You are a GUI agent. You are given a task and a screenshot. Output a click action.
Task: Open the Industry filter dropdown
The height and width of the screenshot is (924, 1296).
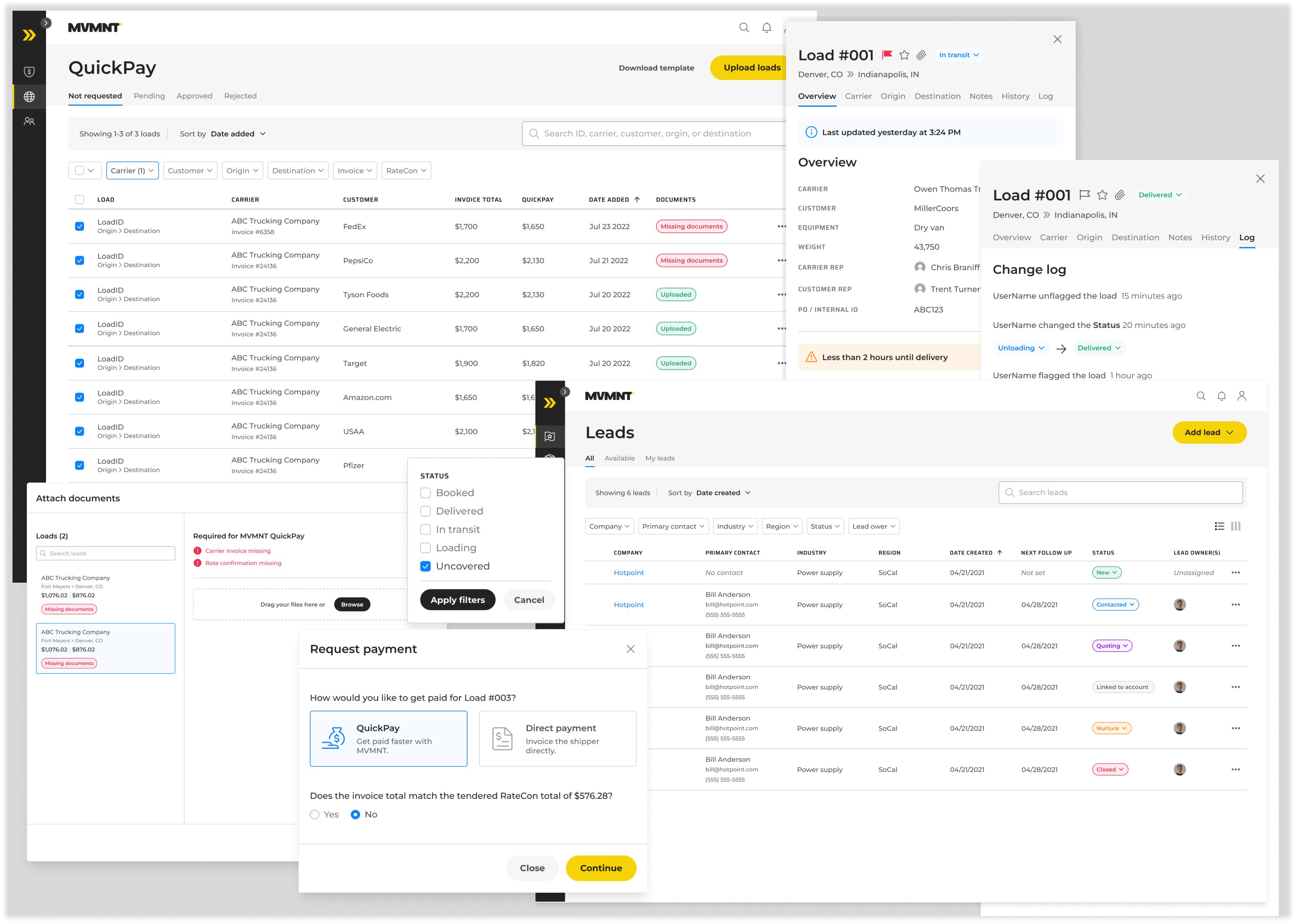pos(735,526)
